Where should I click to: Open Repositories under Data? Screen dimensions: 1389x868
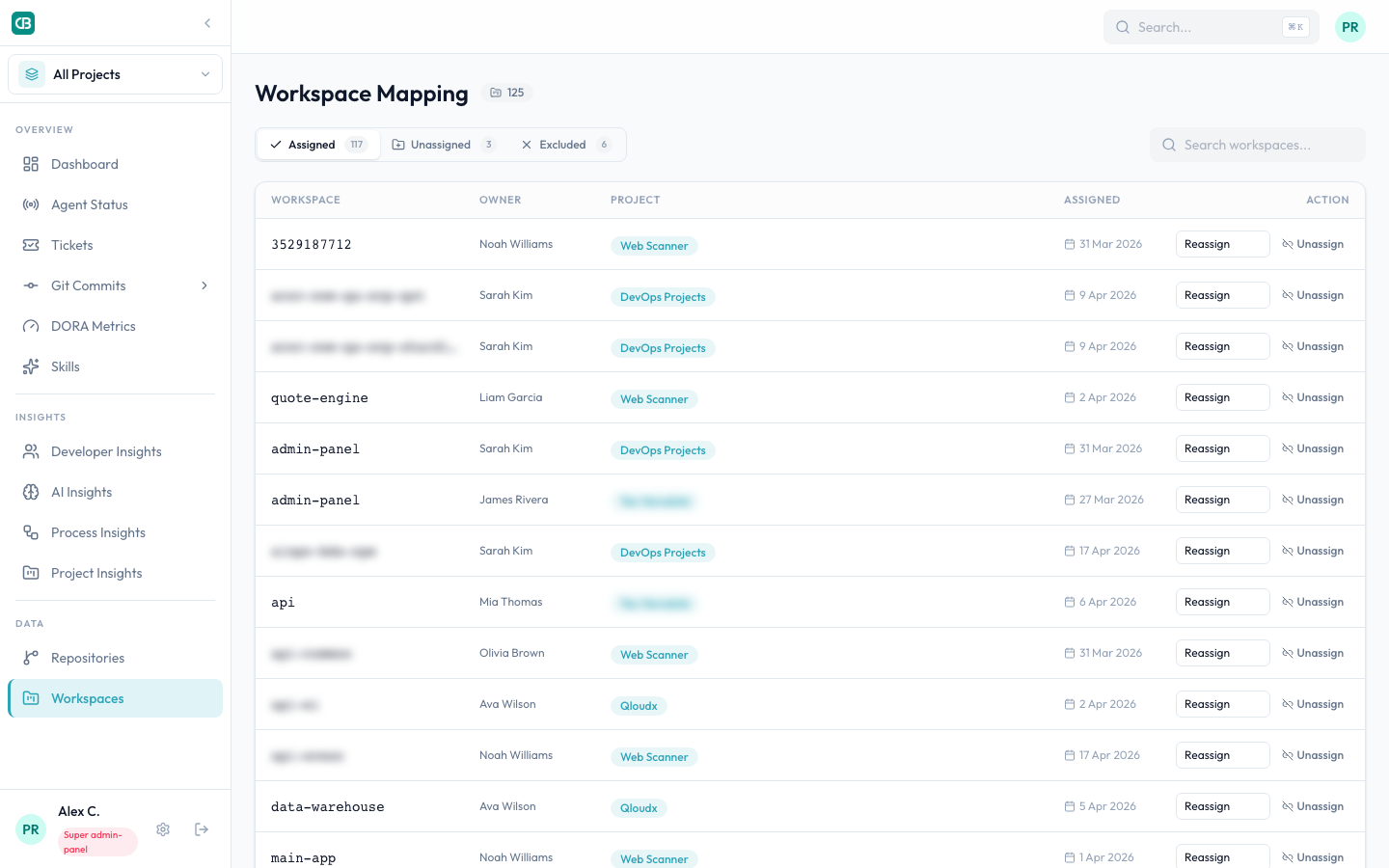pos(115,658)
